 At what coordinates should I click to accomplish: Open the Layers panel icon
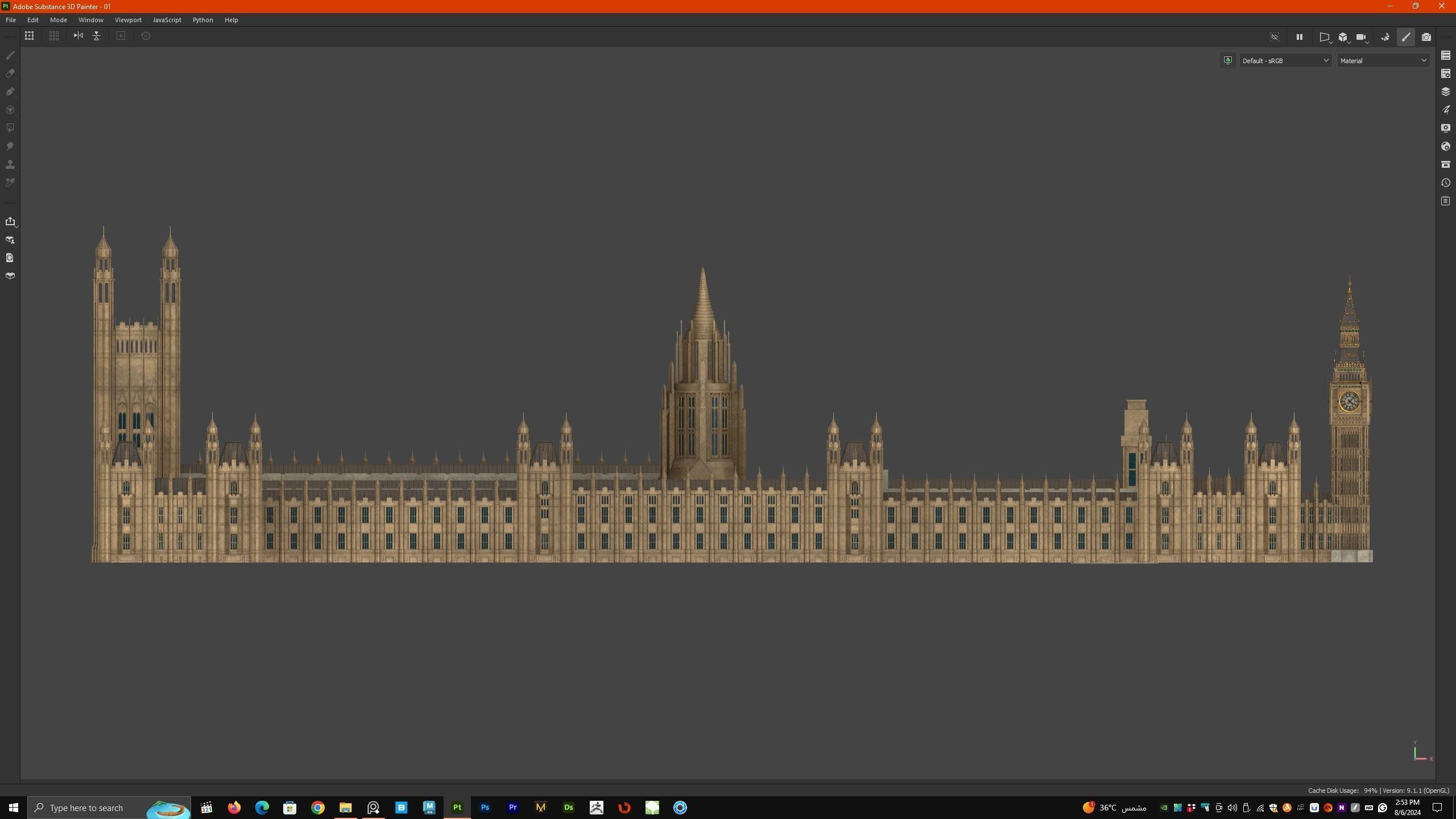pos(1446,92)
